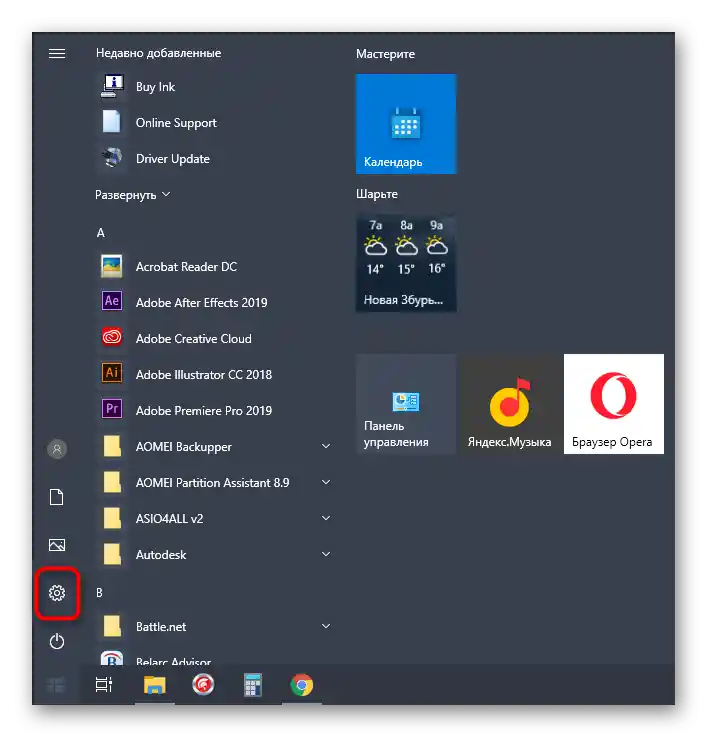Expand the recently added list with Развернуть
The image size is (707, 737).
pyautogui.click(x=133, y=195)
